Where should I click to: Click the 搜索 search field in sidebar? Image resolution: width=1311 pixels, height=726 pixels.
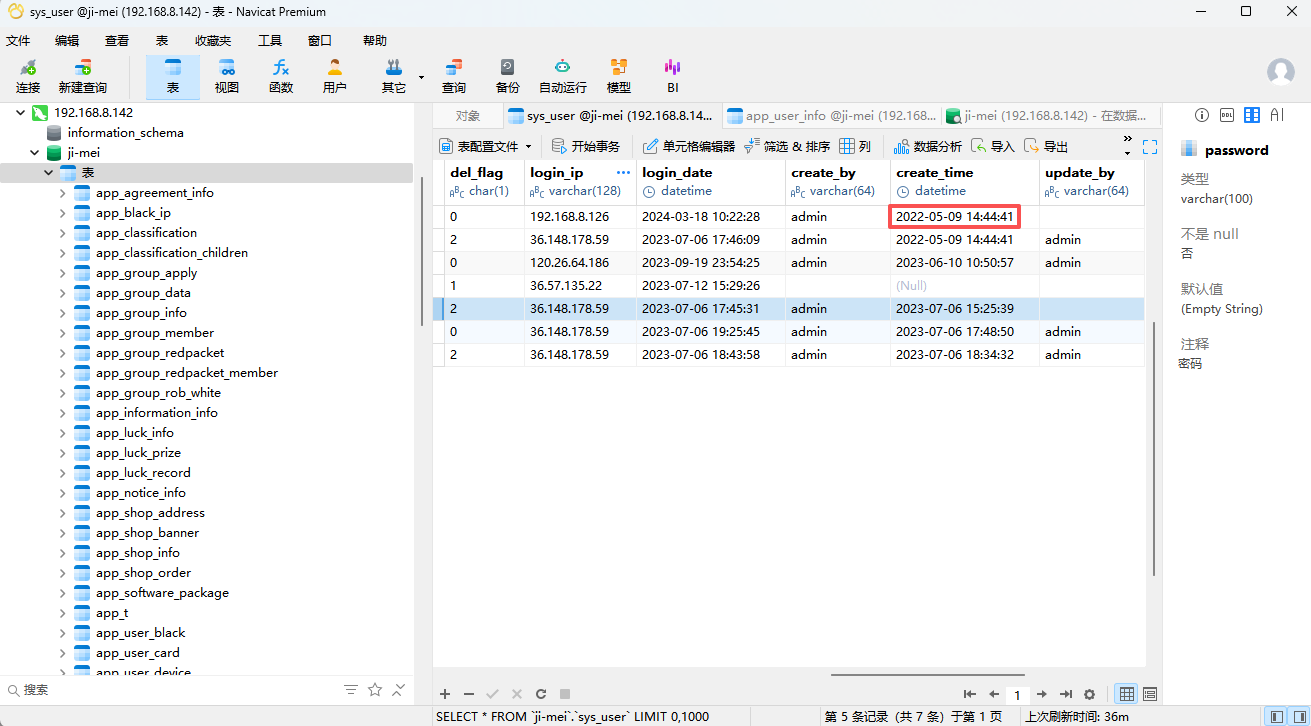click(x=170, y=690)
